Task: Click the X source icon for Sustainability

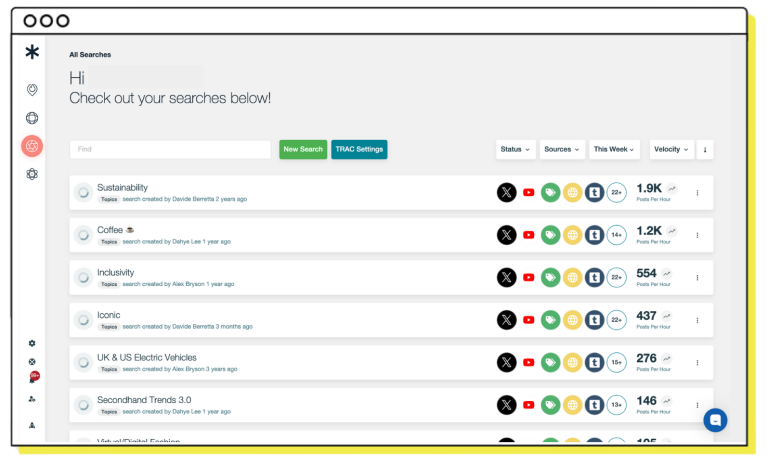Action: point(507,192)
